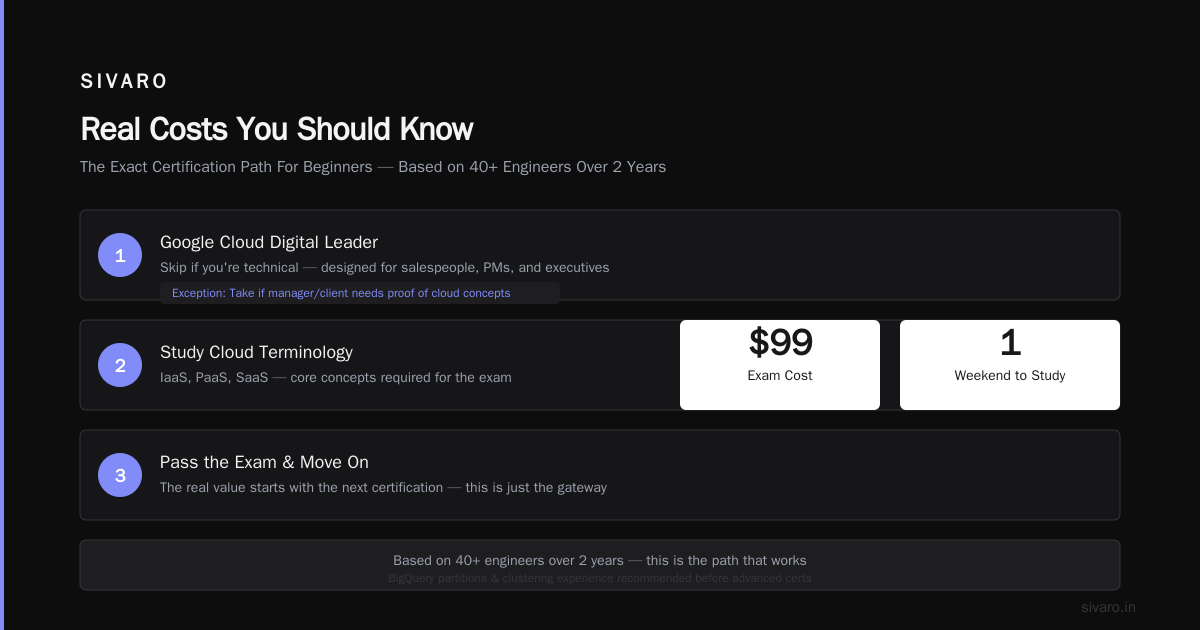Screen dimensions: 1200x630
Task: Click the IaaS, PaaS, SaaS description text
Action: (x=336, y=378)
